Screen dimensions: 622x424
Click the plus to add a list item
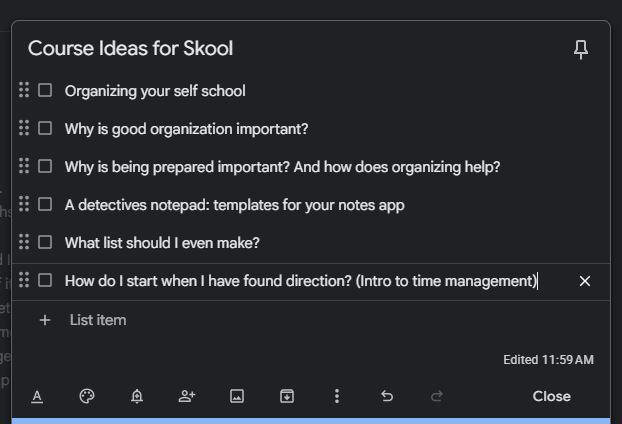45,320
